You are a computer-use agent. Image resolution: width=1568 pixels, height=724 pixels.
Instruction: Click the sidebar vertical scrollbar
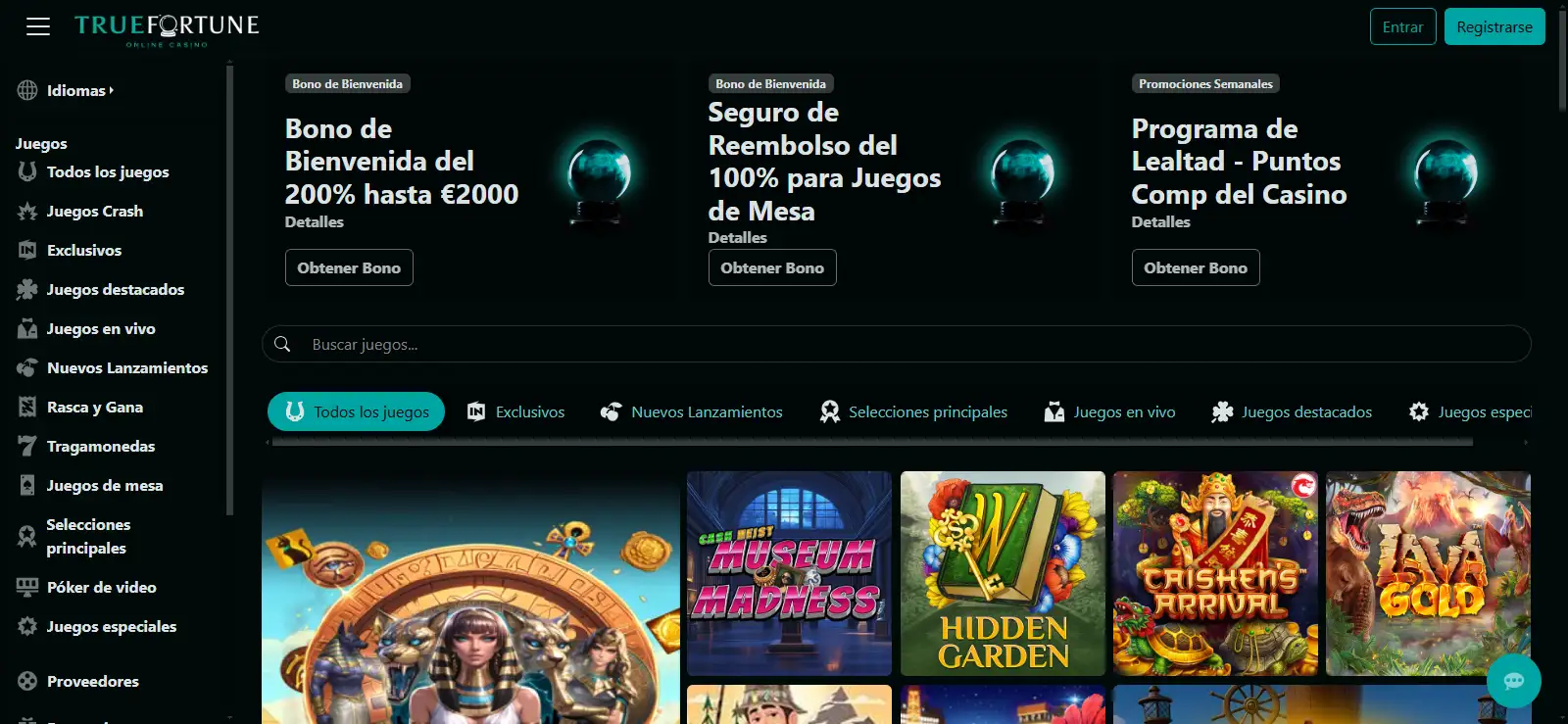pos(229,289)
